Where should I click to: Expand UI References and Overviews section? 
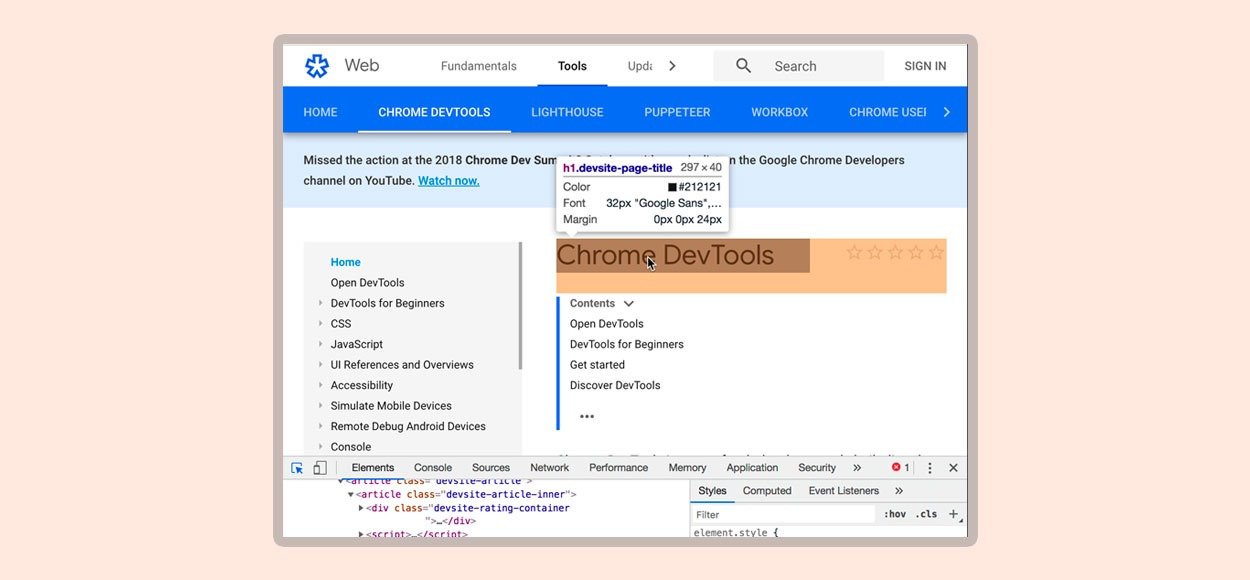320,365
